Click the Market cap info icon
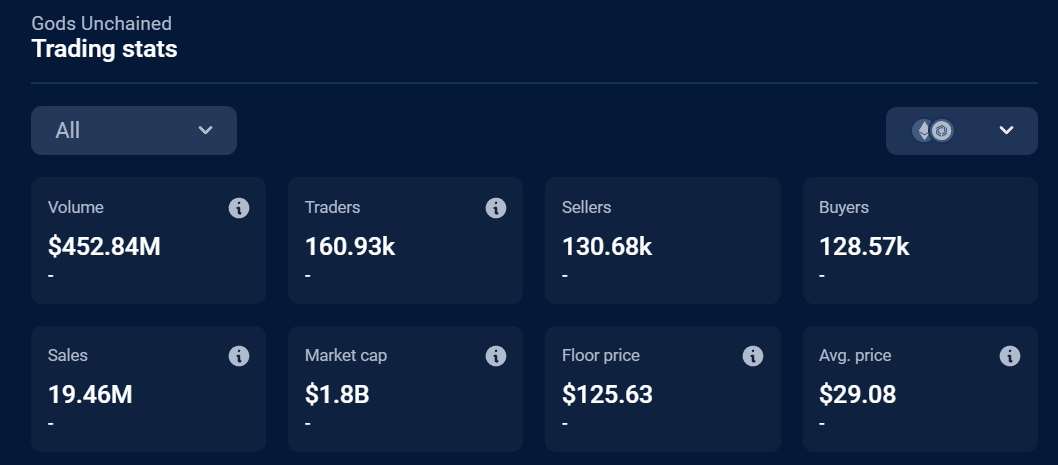 (495, 356)
